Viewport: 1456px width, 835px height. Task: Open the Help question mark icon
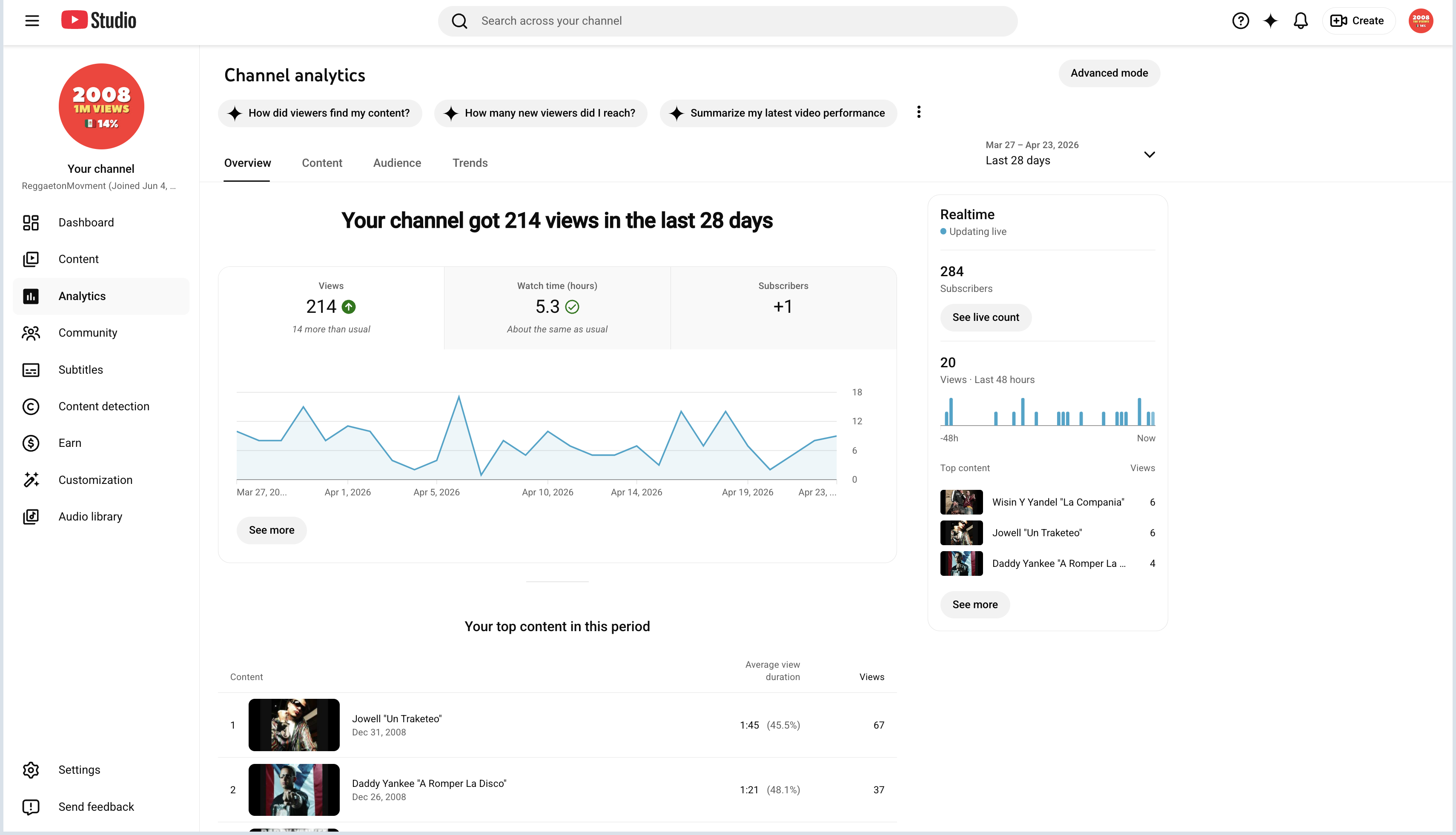click(1240, 21)
